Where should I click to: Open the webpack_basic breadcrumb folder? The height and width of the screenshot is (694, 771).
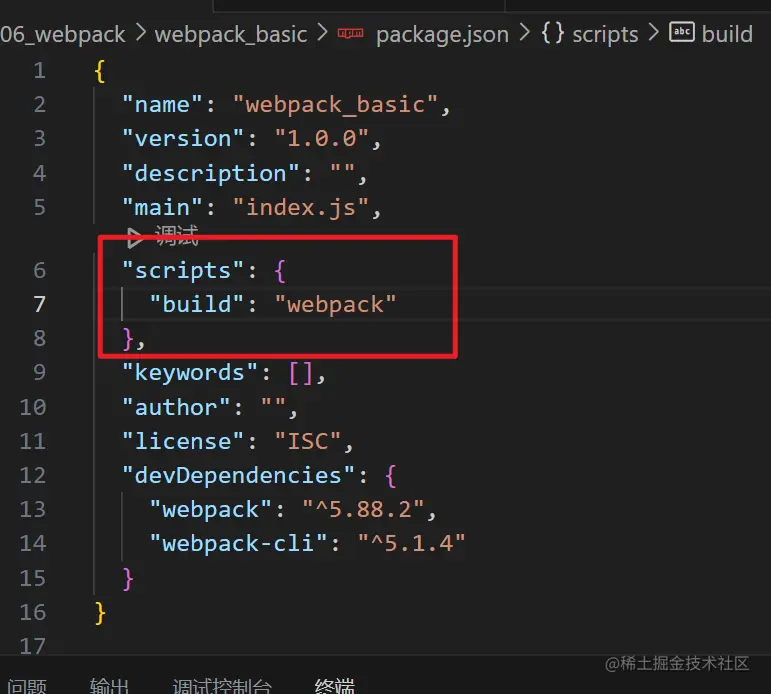click(231, 34)
